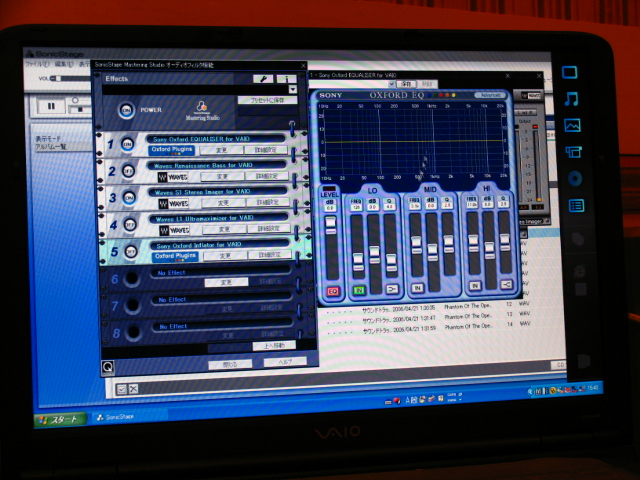Click the save button next to the Equaliser preset dropdown
Image resolution: width=640 pixels, height=480 pixels.
(406, 84)
